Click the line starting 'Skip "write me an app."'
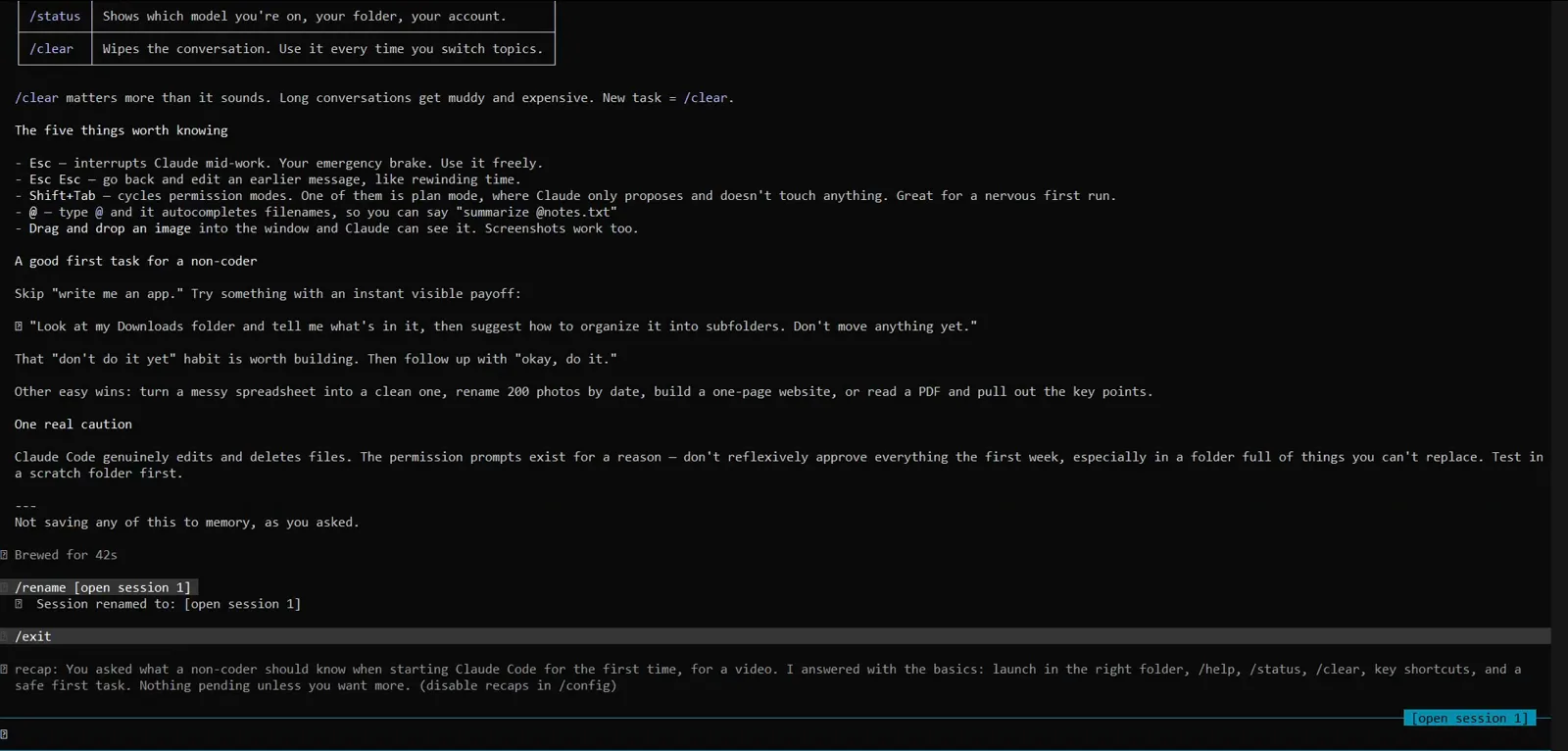Viewport: 1568px width, 751px height. point(268,294)
